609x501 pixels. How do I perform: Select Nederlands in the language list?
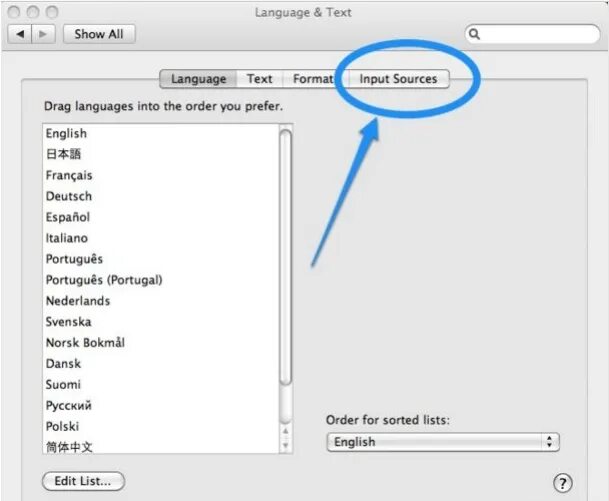pos(161,301)
